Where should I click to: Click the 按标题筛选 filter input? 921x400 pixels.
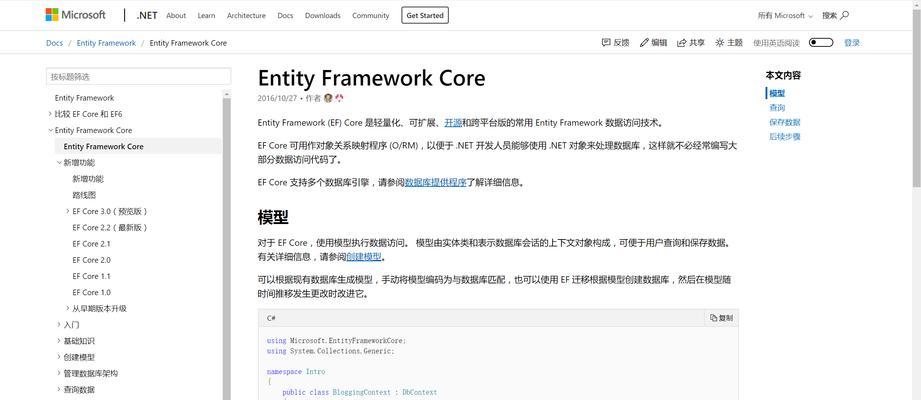(139, 76)
